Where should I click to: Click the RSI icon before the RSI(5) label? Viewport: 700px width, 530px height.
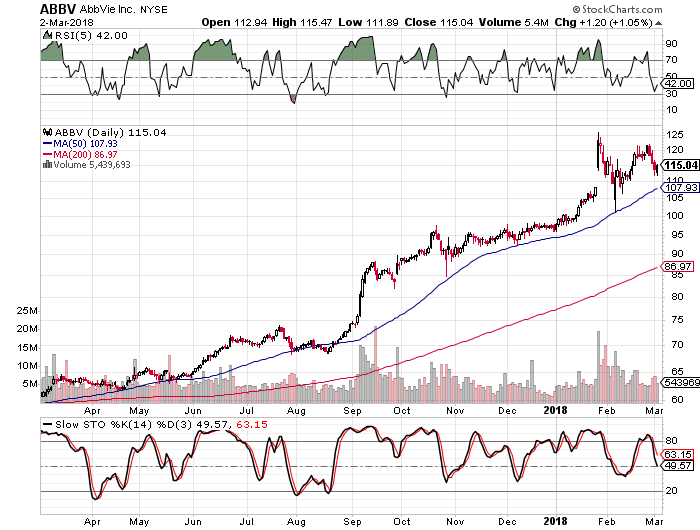click(48, 35)
